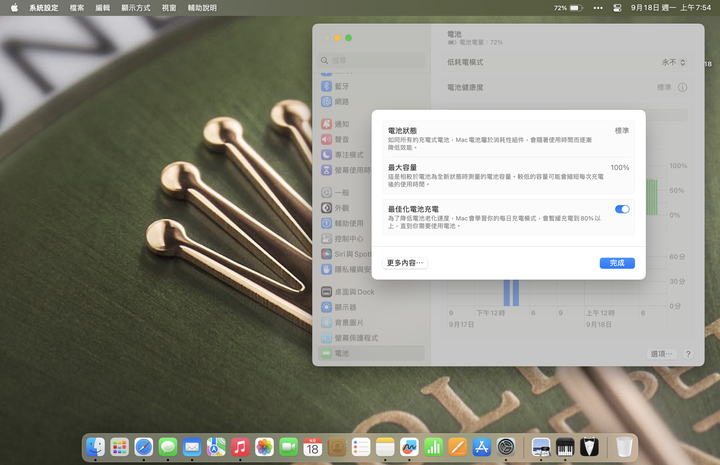The width and height of the screenshot is (720, 465).
Task: Click the 電池狀態 row text
Action: coord(402,131)
